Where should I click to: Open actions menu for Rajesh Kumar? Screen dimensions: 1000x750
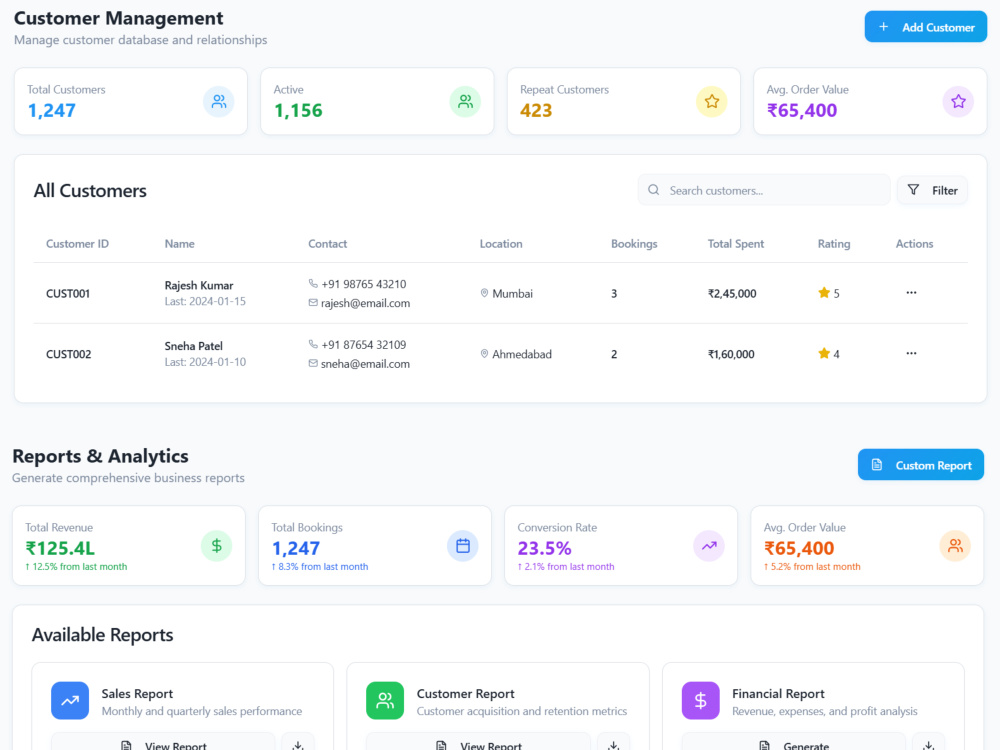911,293
